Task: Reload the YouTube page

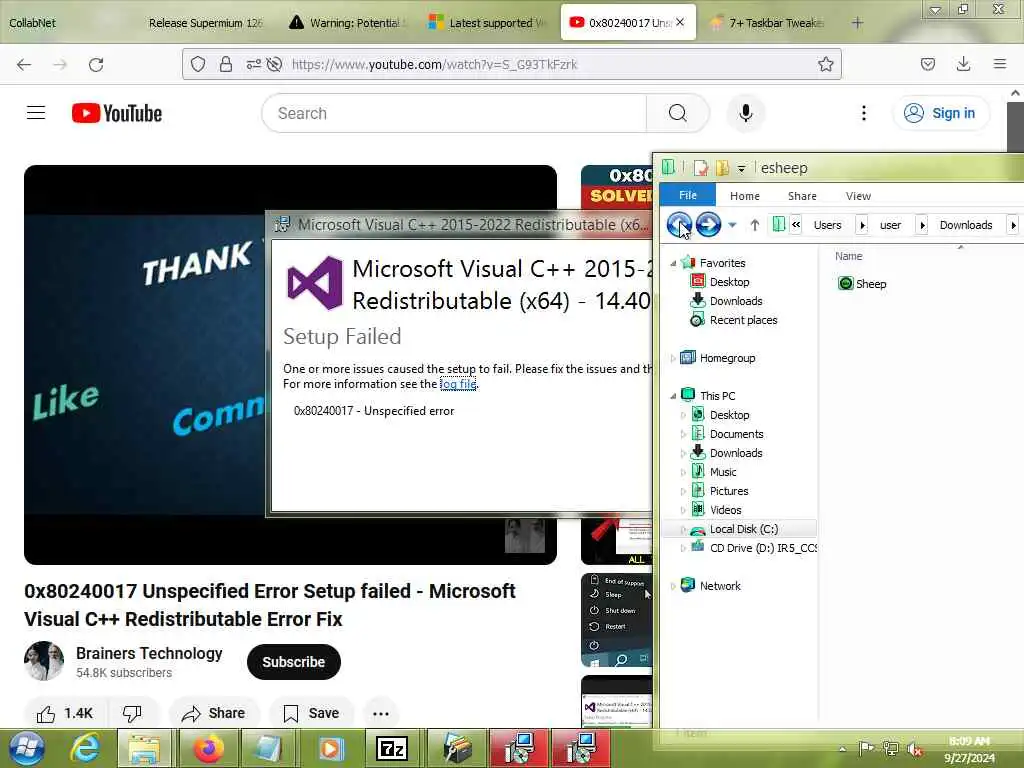Action: [x=96, y=65]
